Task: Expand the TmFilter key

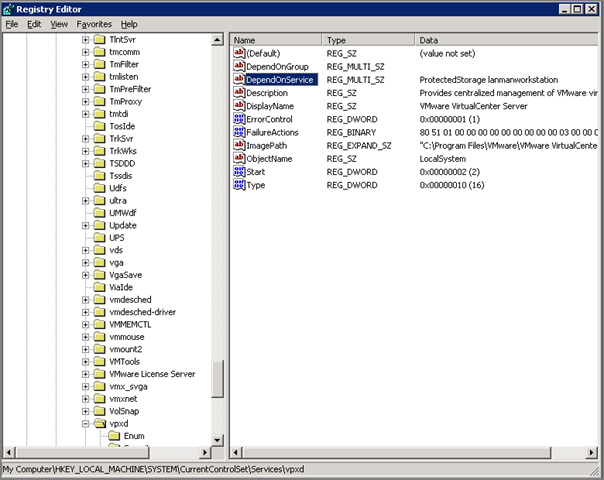Action: click(86, 64)
